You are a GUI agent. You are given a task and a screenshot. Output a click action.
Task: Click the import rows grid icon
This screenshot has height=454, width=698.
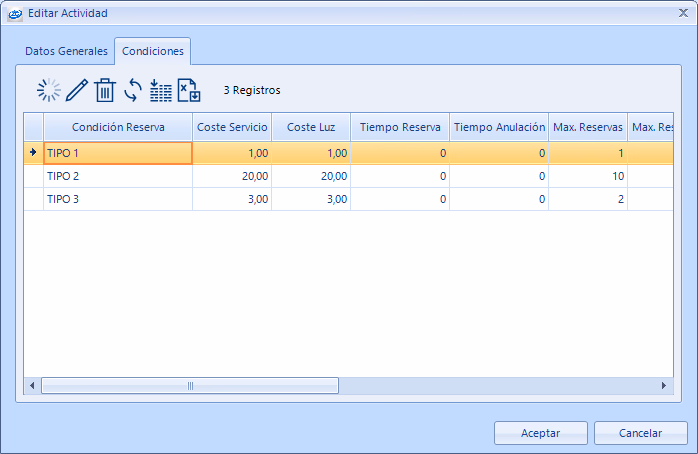[x=161, y=91]
